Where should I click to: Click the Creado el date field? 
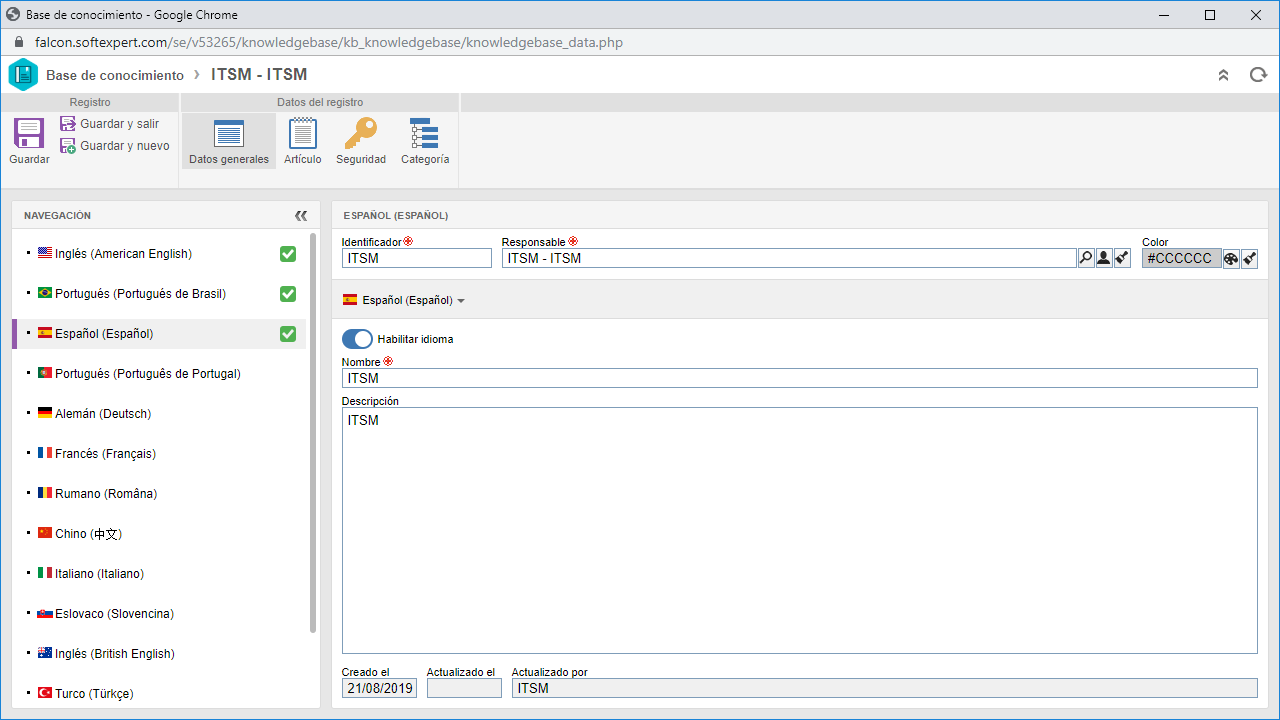click(x=379, y=688)
